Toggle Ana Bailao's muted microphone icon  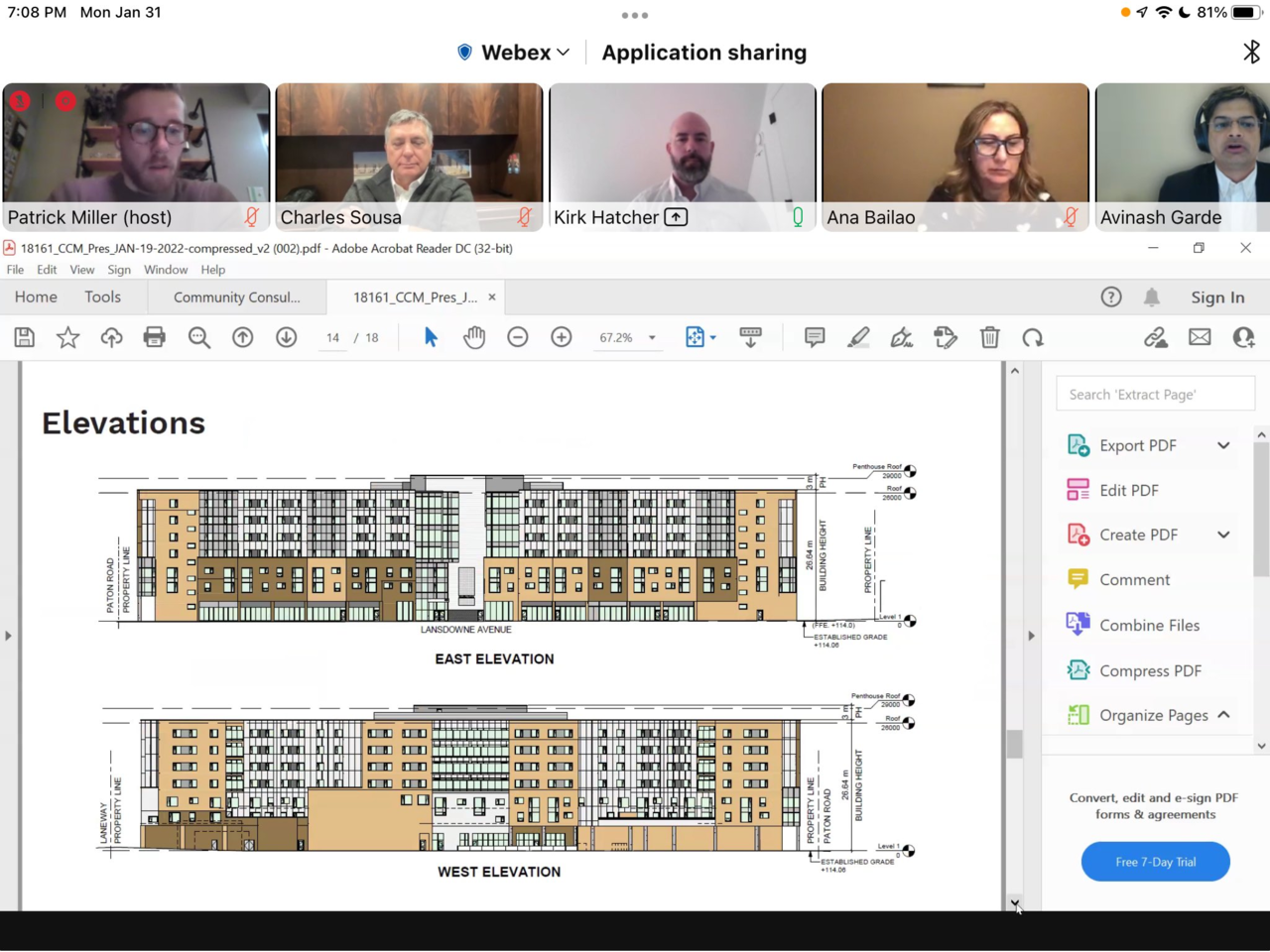pos(1072,216)
